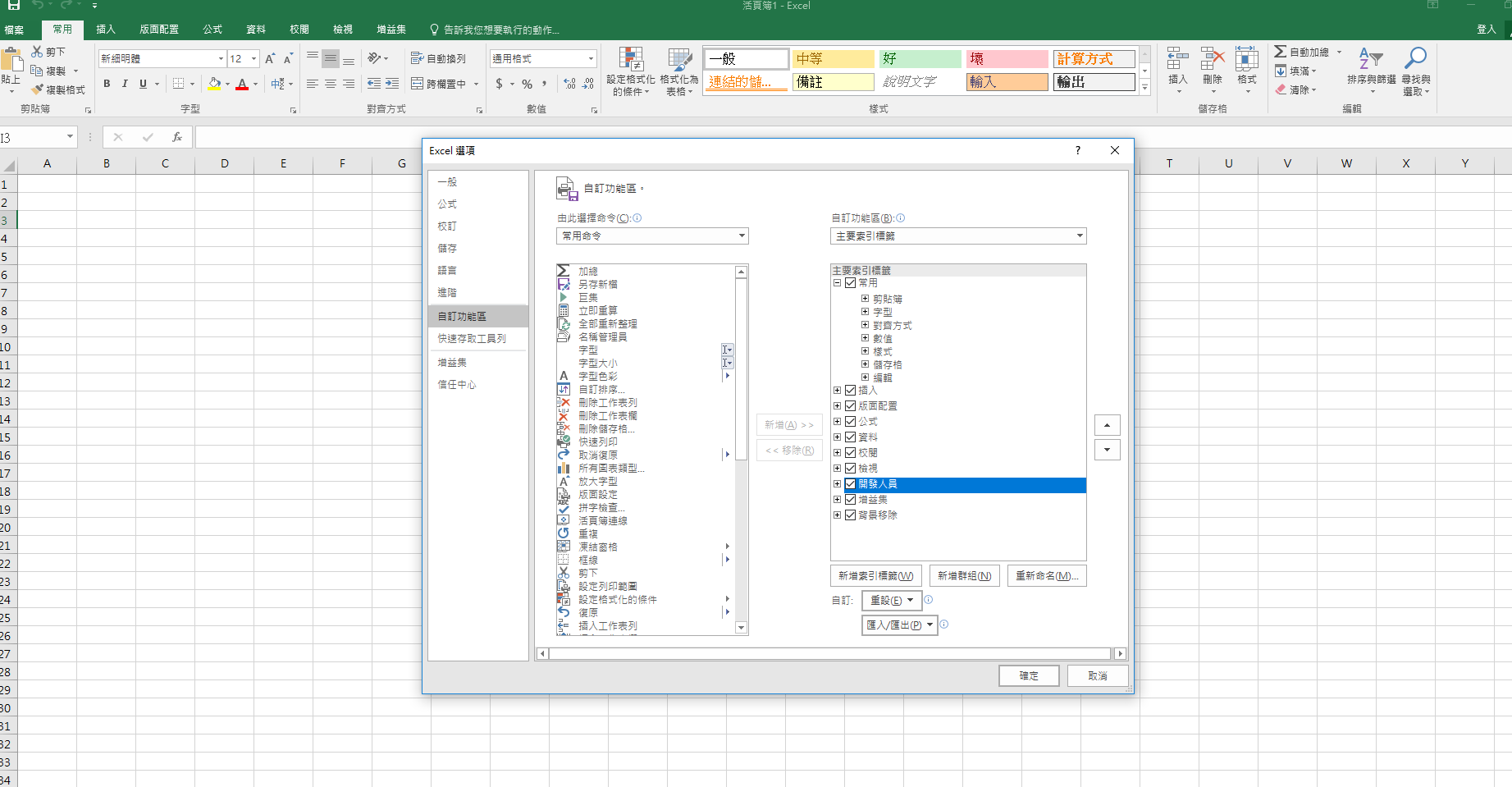Screen dimensions: 1512x787
Task: Click the insert function fx icon
Action: 176,137
